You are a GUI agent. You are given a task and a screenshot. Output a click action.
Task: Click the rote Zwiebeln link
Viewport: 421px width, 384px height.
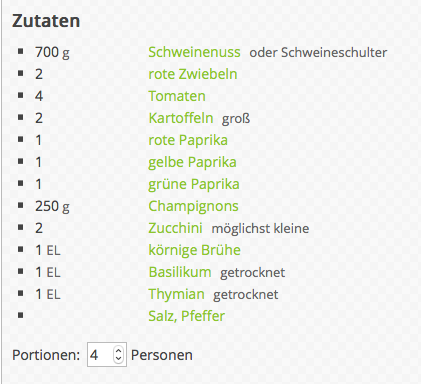pos(193,74)
